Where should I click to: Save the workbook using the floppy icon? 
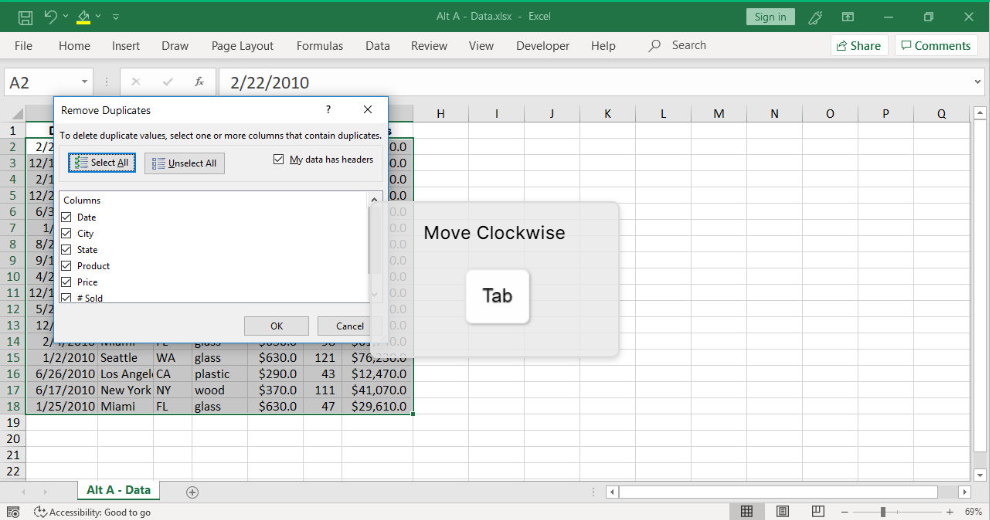coord(25,17)
